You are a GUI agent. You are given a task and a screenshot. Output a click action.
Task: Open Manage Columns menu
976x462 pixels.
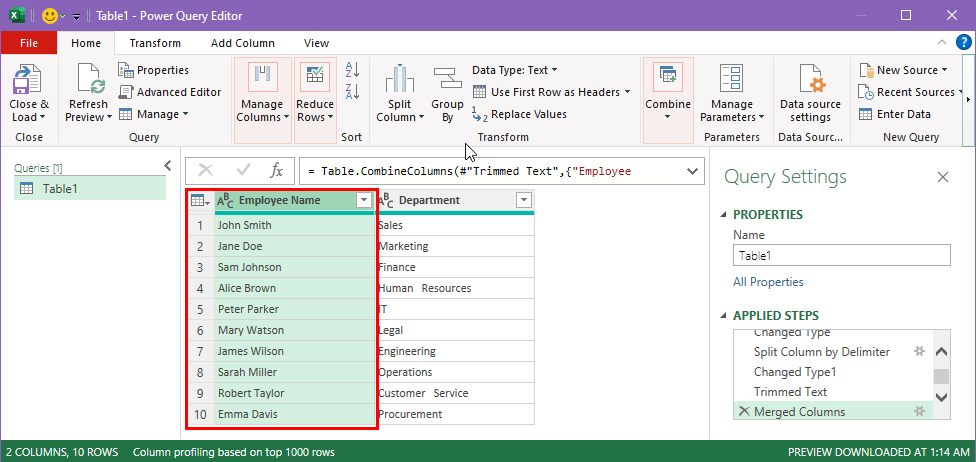[263, 100]
